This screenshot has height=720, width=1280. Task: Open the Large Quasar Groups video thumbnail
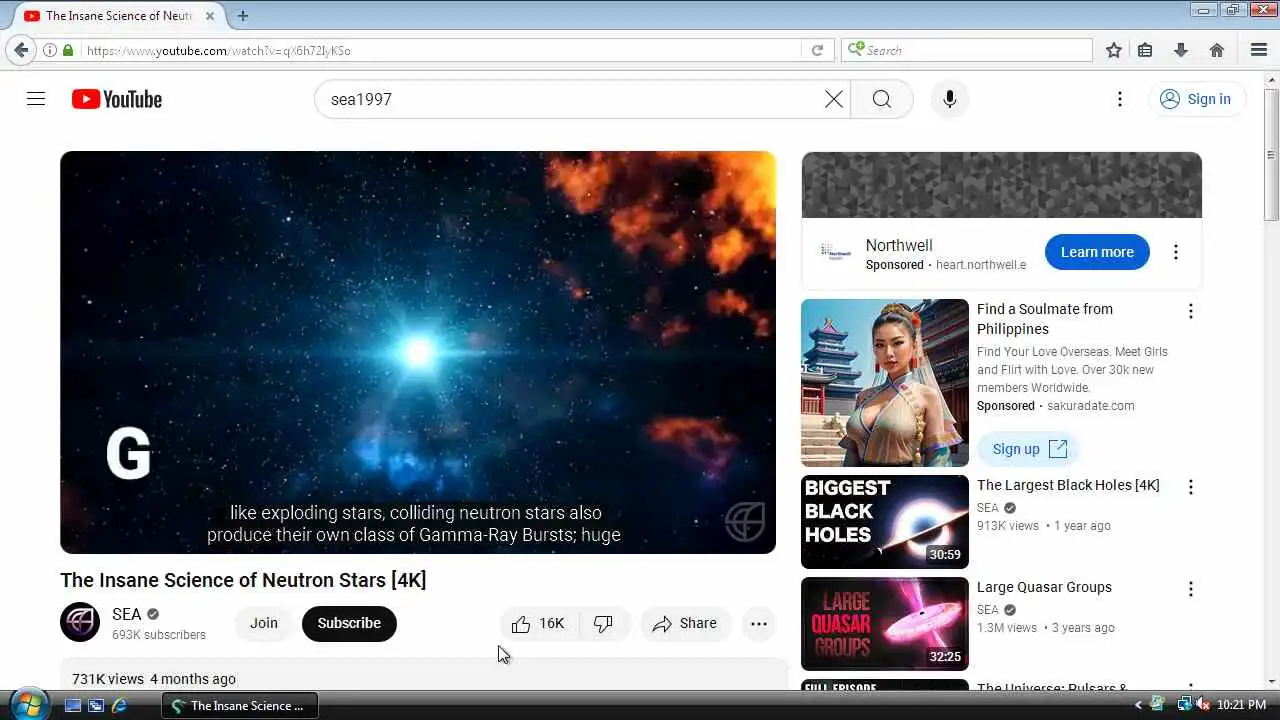click(885, 624)
